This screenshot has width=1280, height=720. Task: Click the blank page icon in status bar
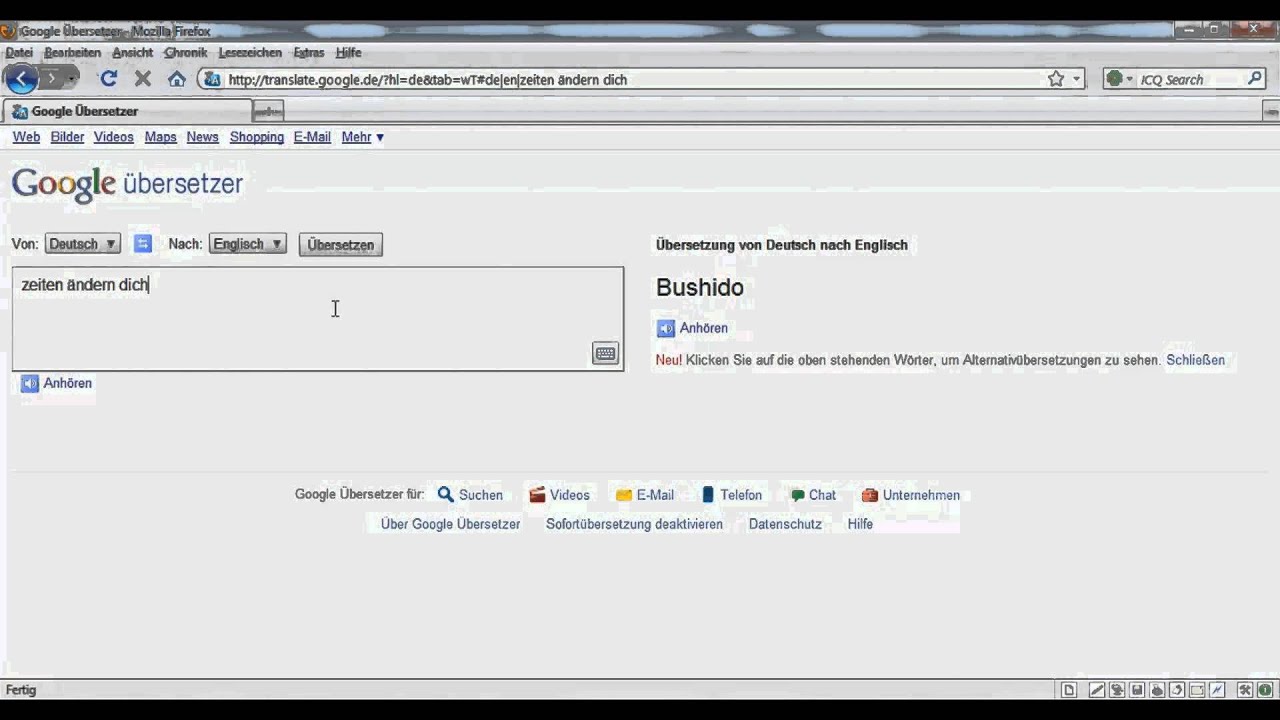point(1069,690)
